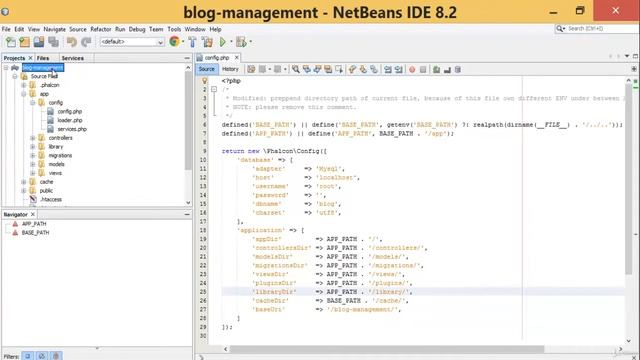640x360 pixels.
Task: Click the New File toolbar icon
Action: pos(11,42)
